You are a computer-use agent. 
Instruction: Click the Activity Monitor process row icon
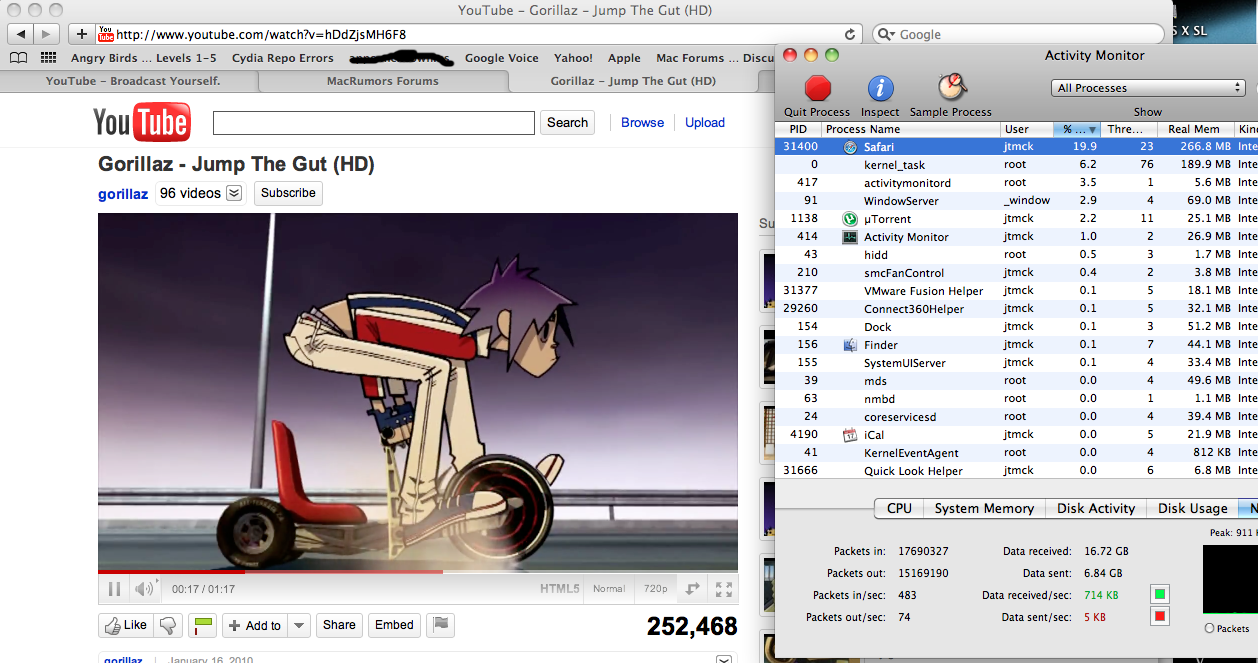pyautogui.click(x=850, y=237)
